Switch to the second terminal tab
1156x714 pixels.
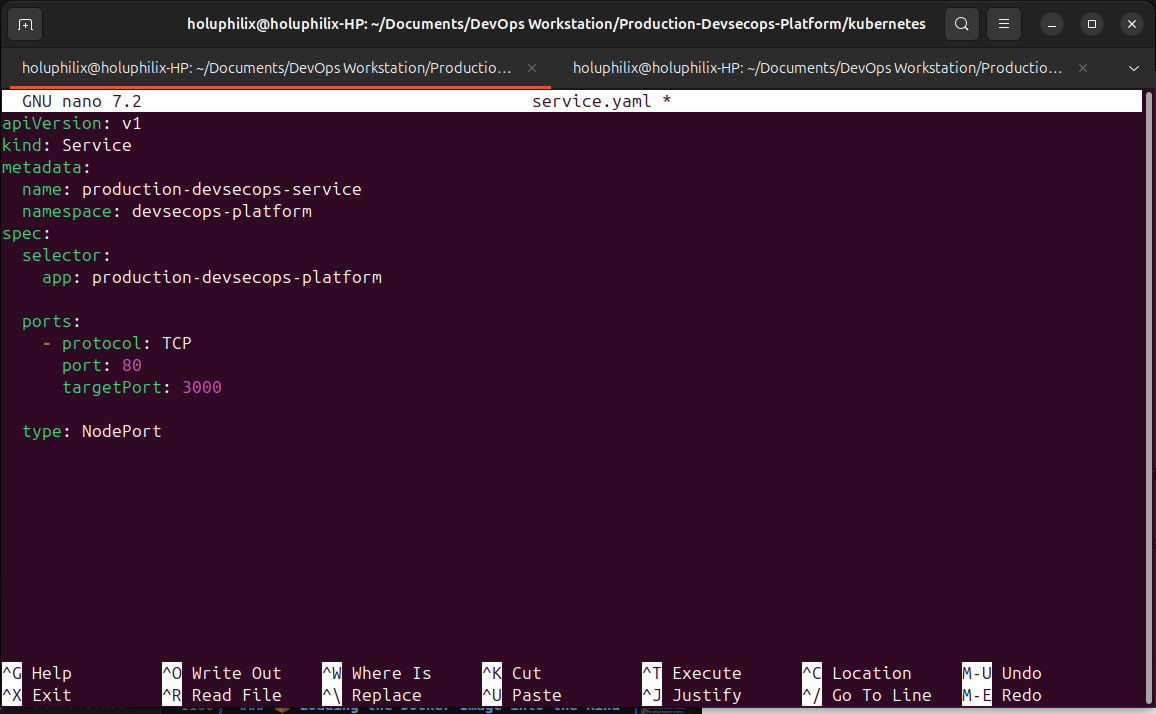click(x=817, y=68)
